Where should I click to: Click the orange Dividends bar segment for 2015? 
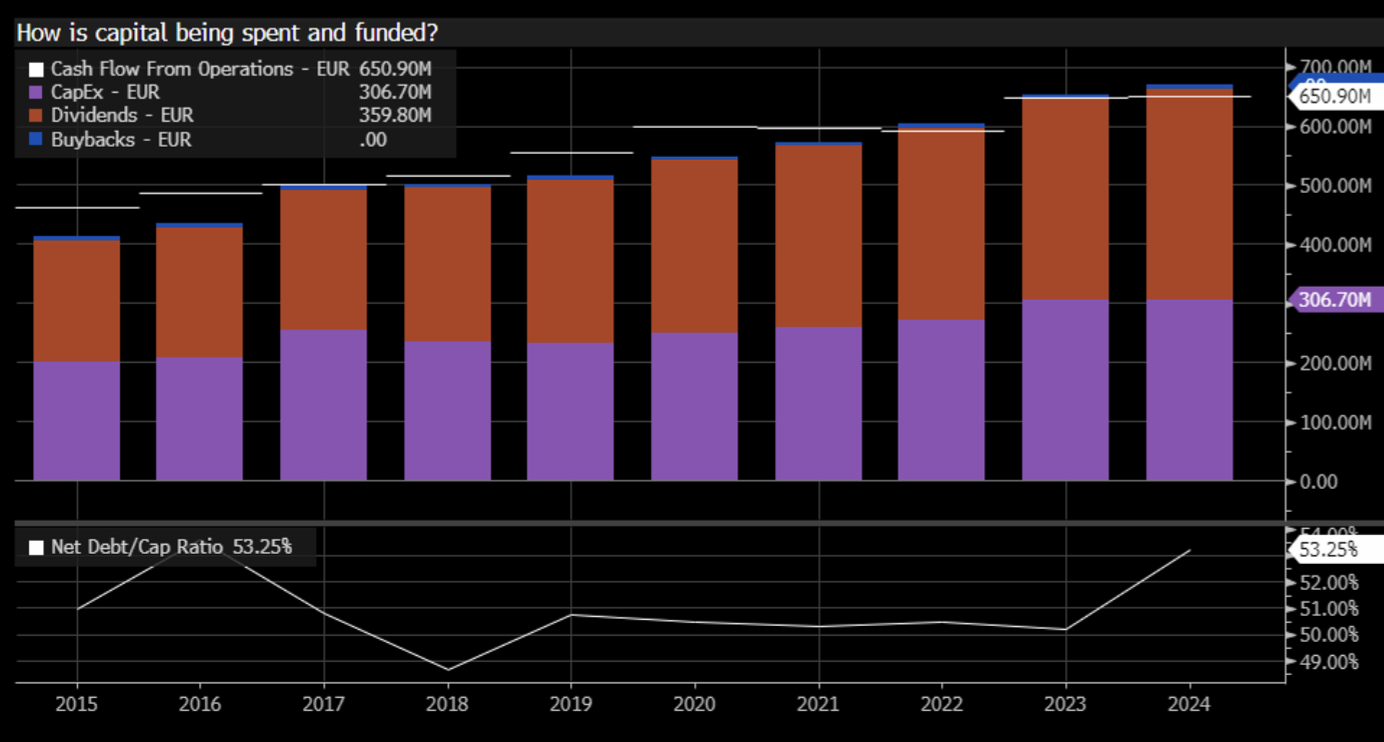click(76, 300)
